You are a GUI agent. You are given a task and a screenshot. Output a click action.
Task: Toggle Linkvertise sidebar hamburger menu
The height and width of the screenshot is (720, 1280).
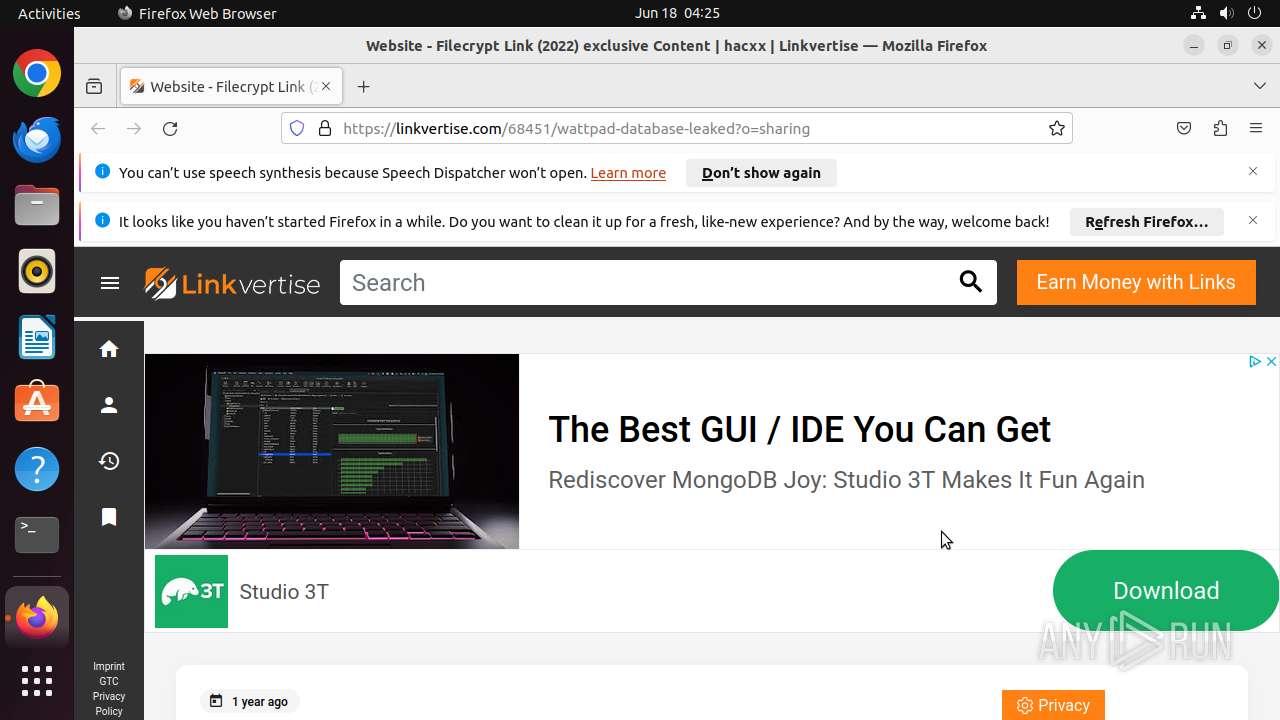click(x=110, y=283)
